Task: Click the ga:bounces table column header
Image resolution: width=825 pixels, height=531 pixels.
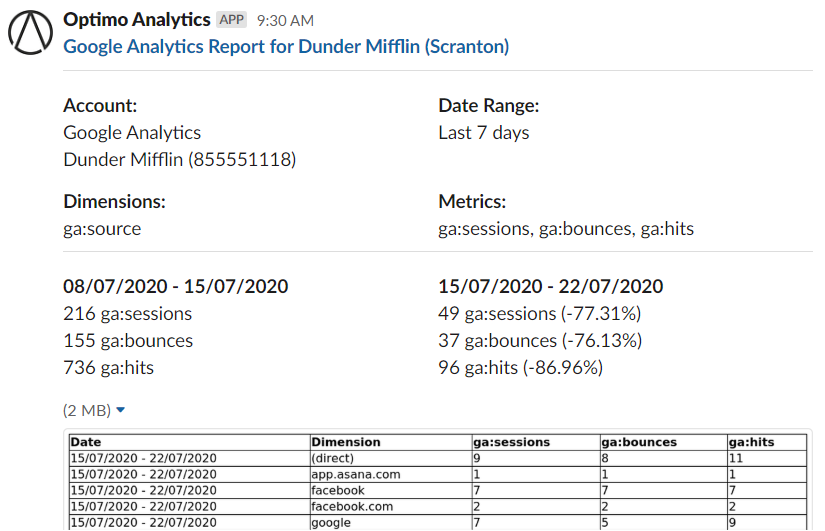Action: pyautogui.click(x=664, y=442)
